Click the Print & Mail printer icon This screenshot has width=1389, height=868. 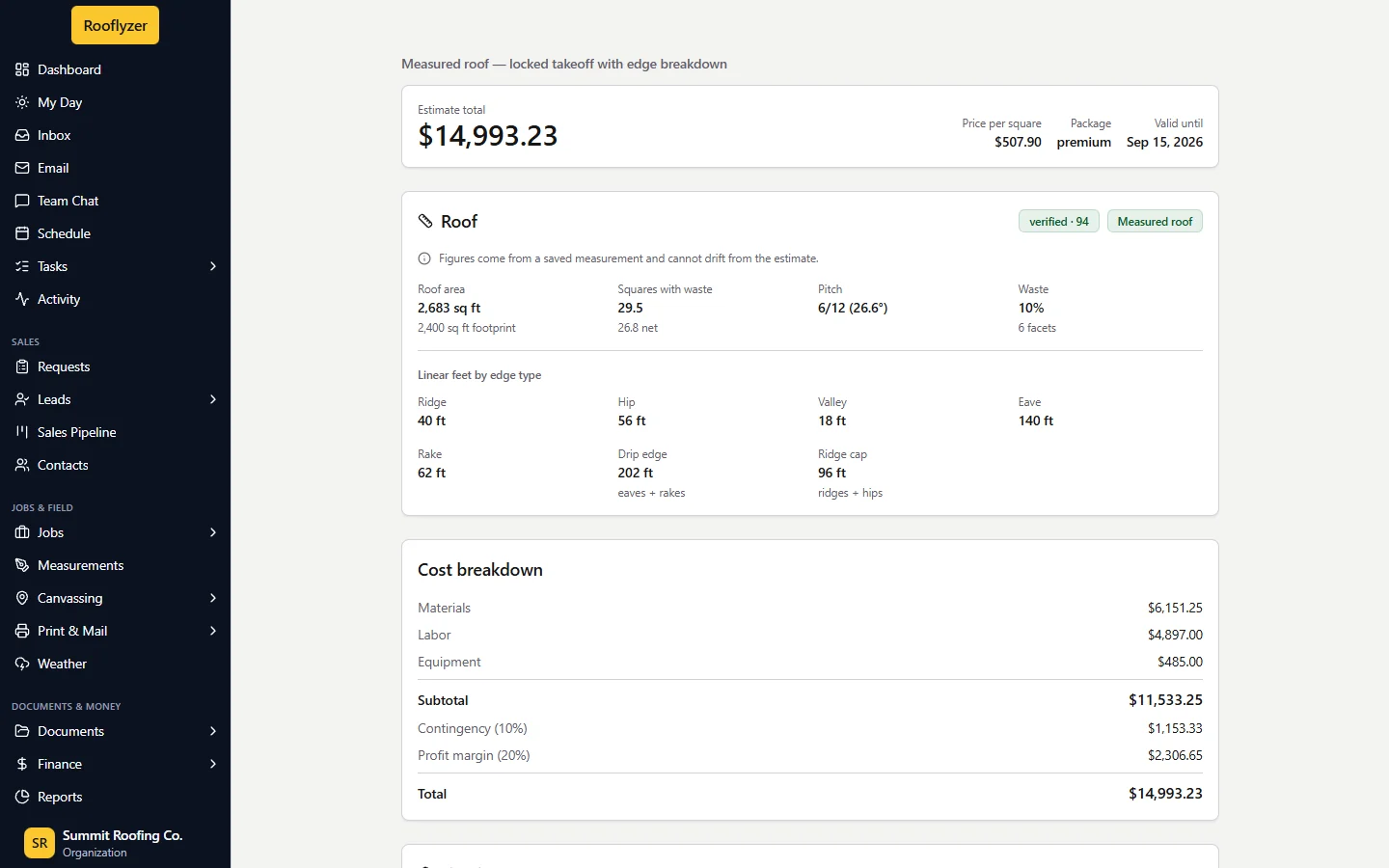22,631
